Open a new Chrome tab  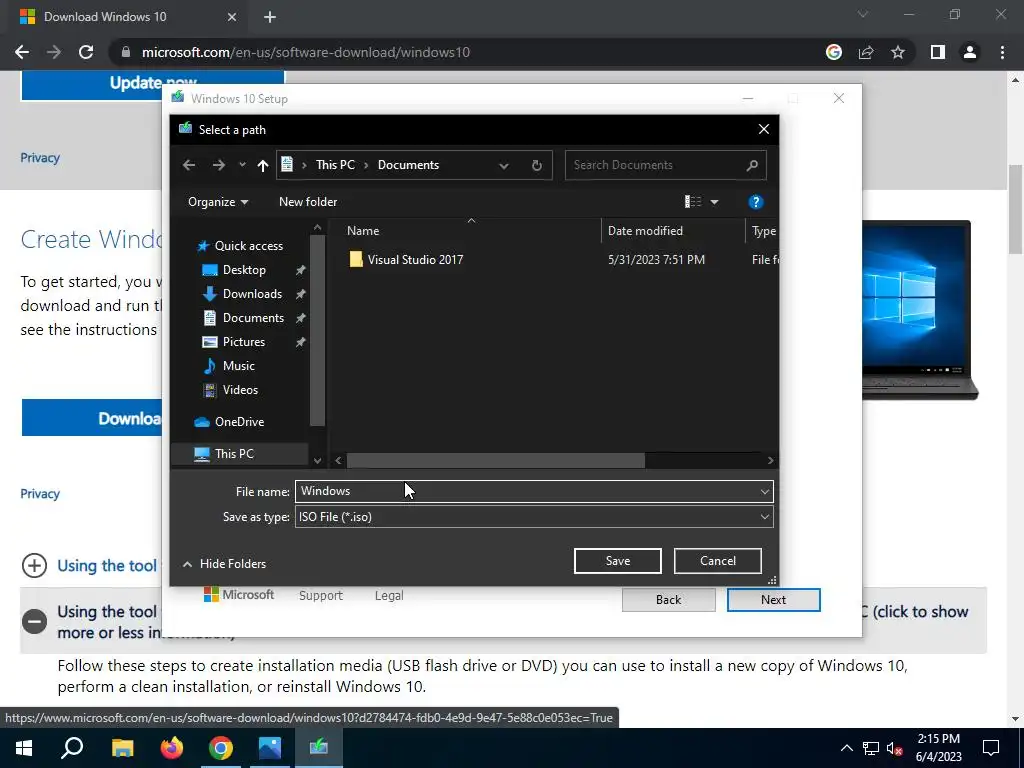[x=270, y=17]
